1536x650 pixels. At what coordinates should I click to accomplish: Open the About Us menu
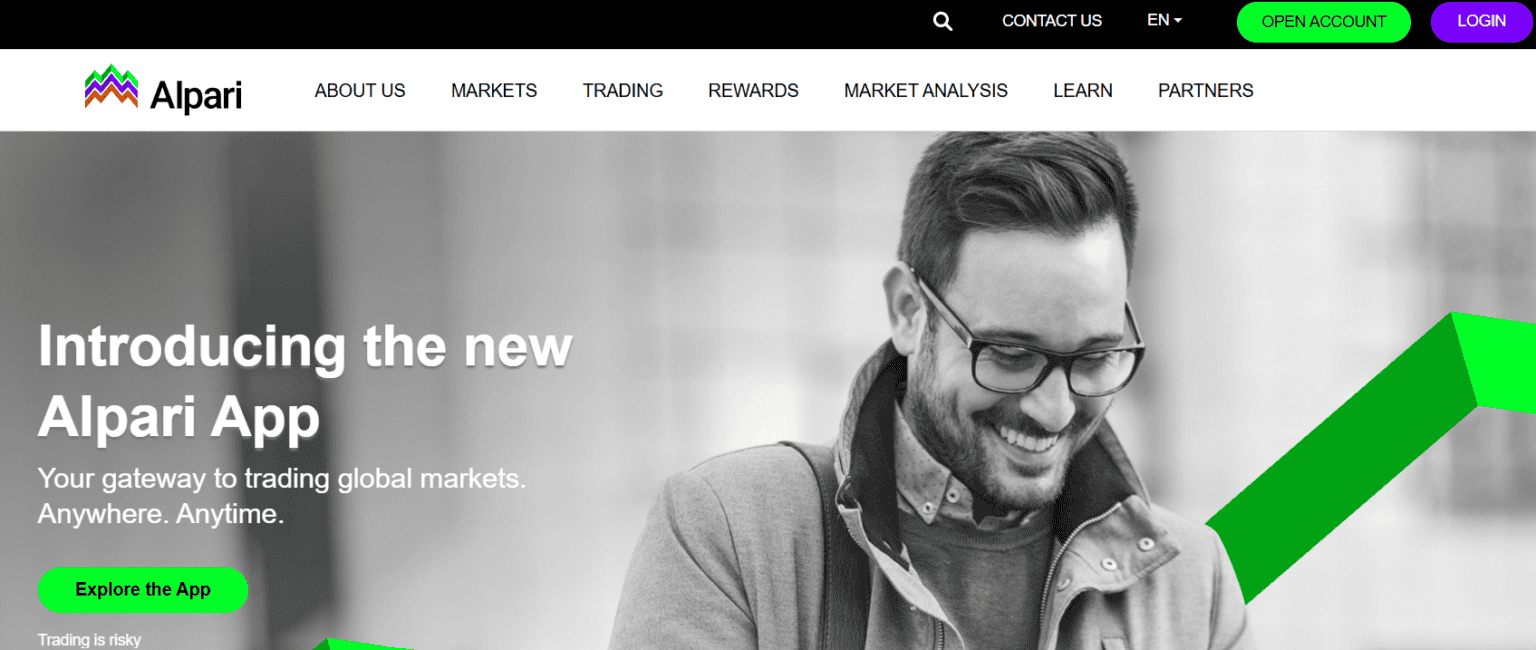pyautogui.click(x=360, y=90)
